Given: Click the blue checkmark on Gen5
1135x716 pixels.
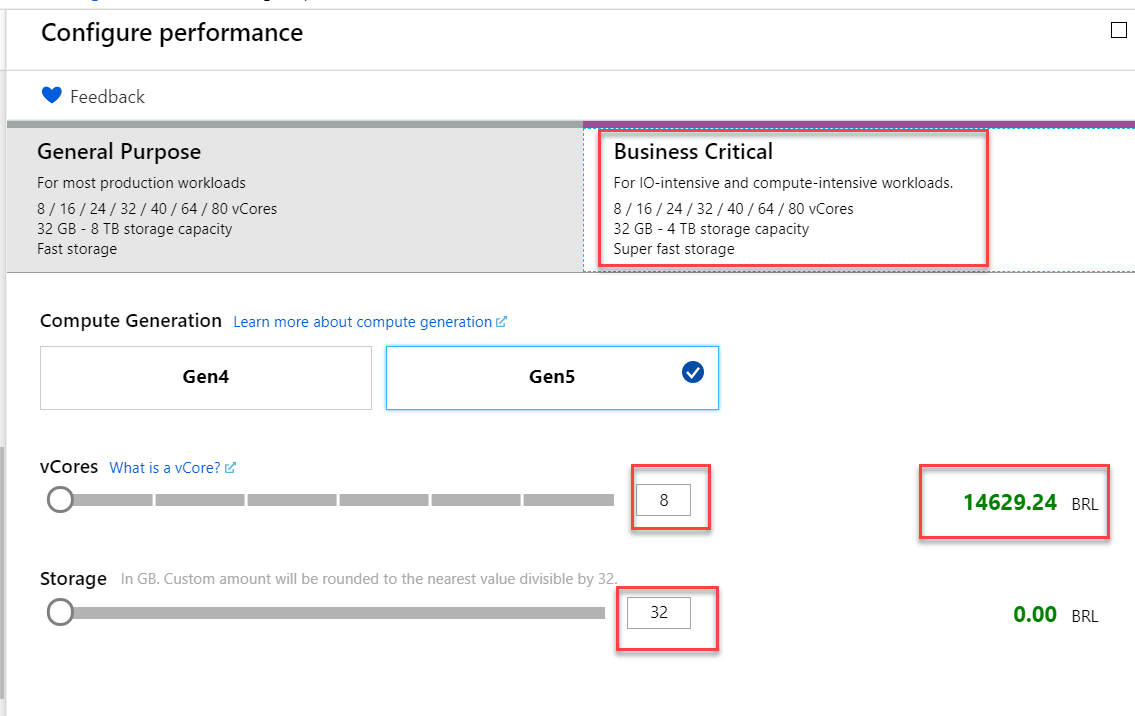Looking at the screenshot, I should tap(692, 372).
